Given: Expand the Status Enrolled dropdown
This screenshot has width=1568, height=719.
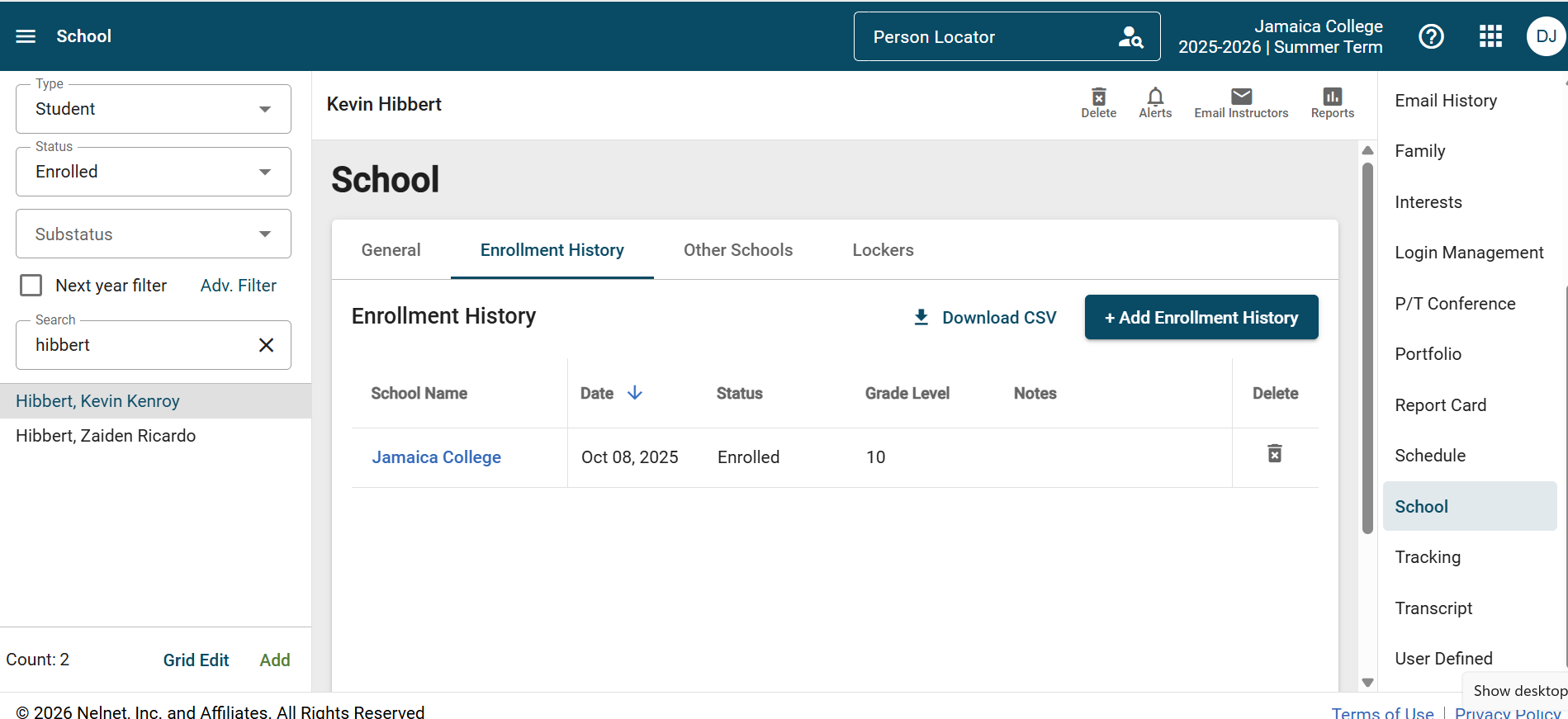Looking at the screenshot, I should tap(154, 172).
